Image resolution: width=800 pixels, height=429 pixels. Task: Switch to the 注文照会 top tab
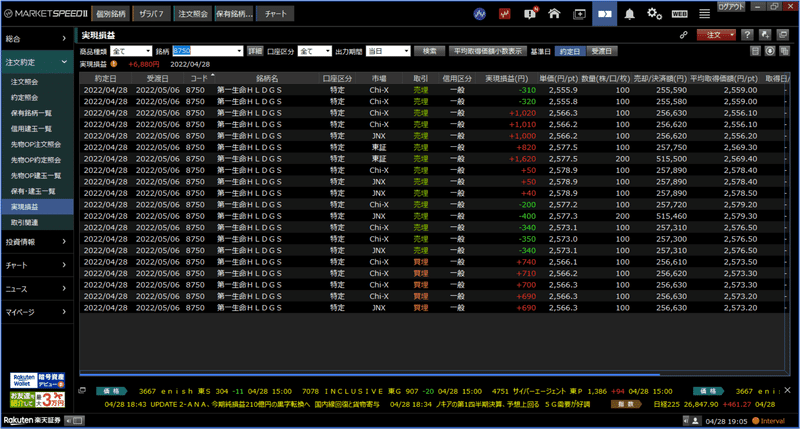(x=193, y=14)
